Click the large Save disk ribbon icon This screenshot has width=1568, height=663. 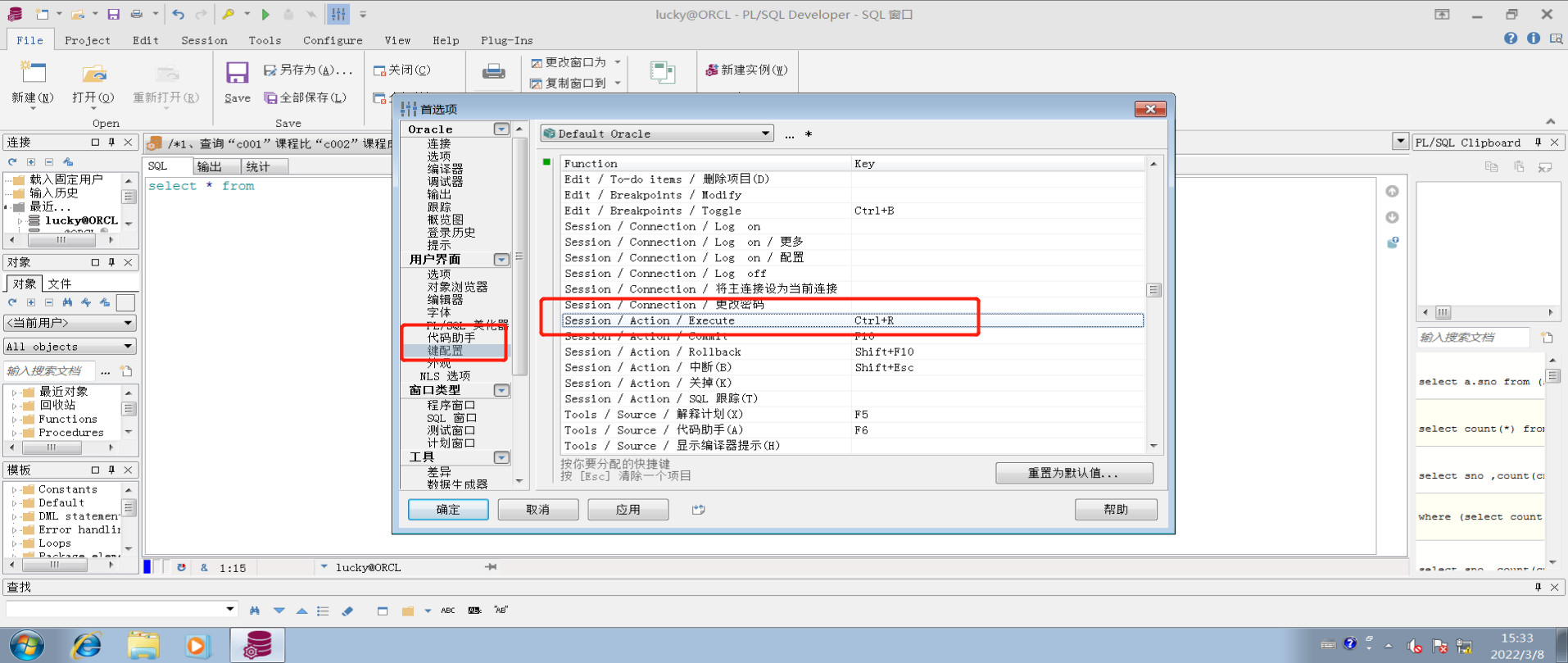238,73
